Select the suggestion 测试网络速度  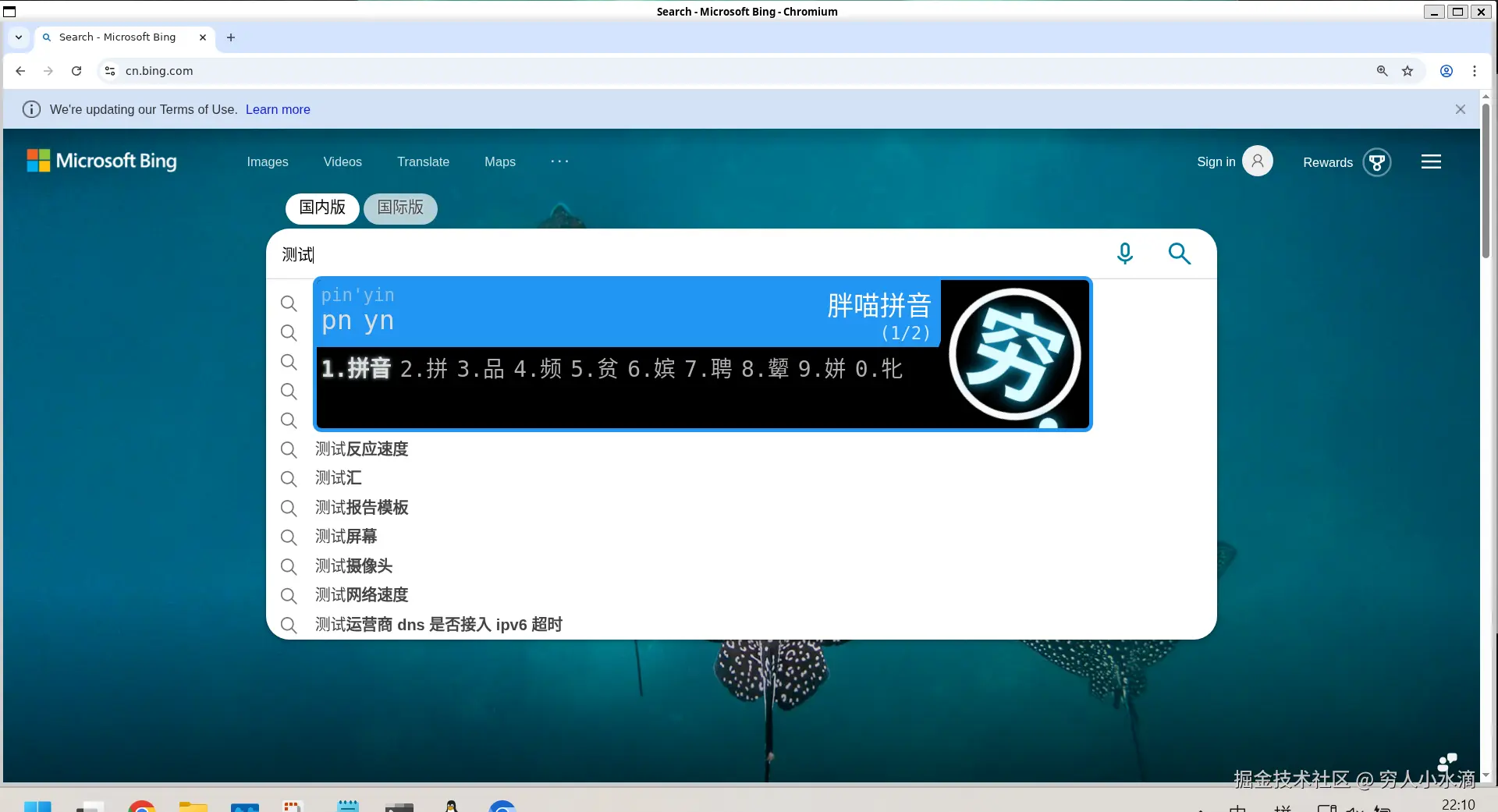point(360,594)
